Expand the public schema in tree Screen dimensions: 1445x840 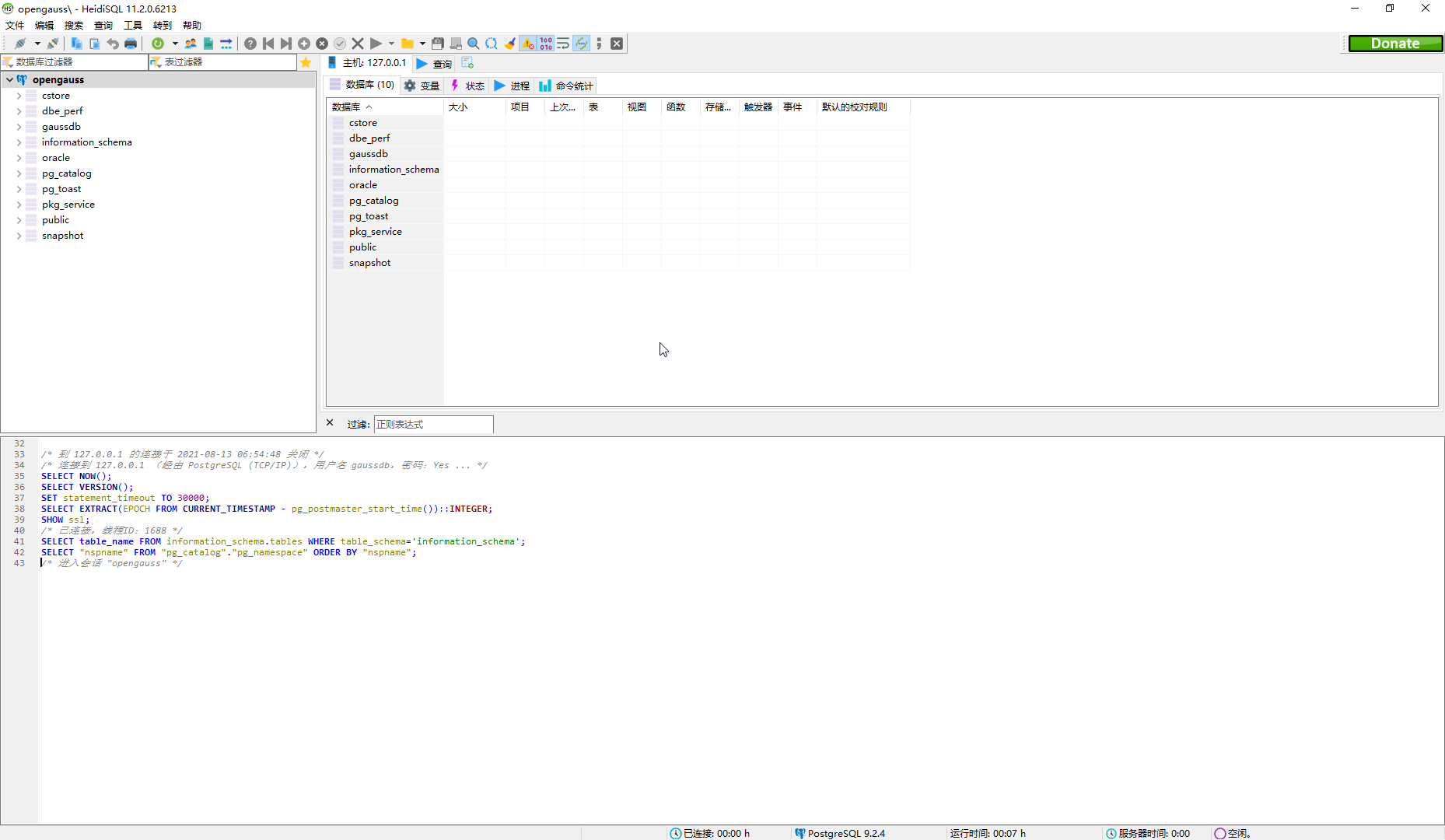click(19, 220)
